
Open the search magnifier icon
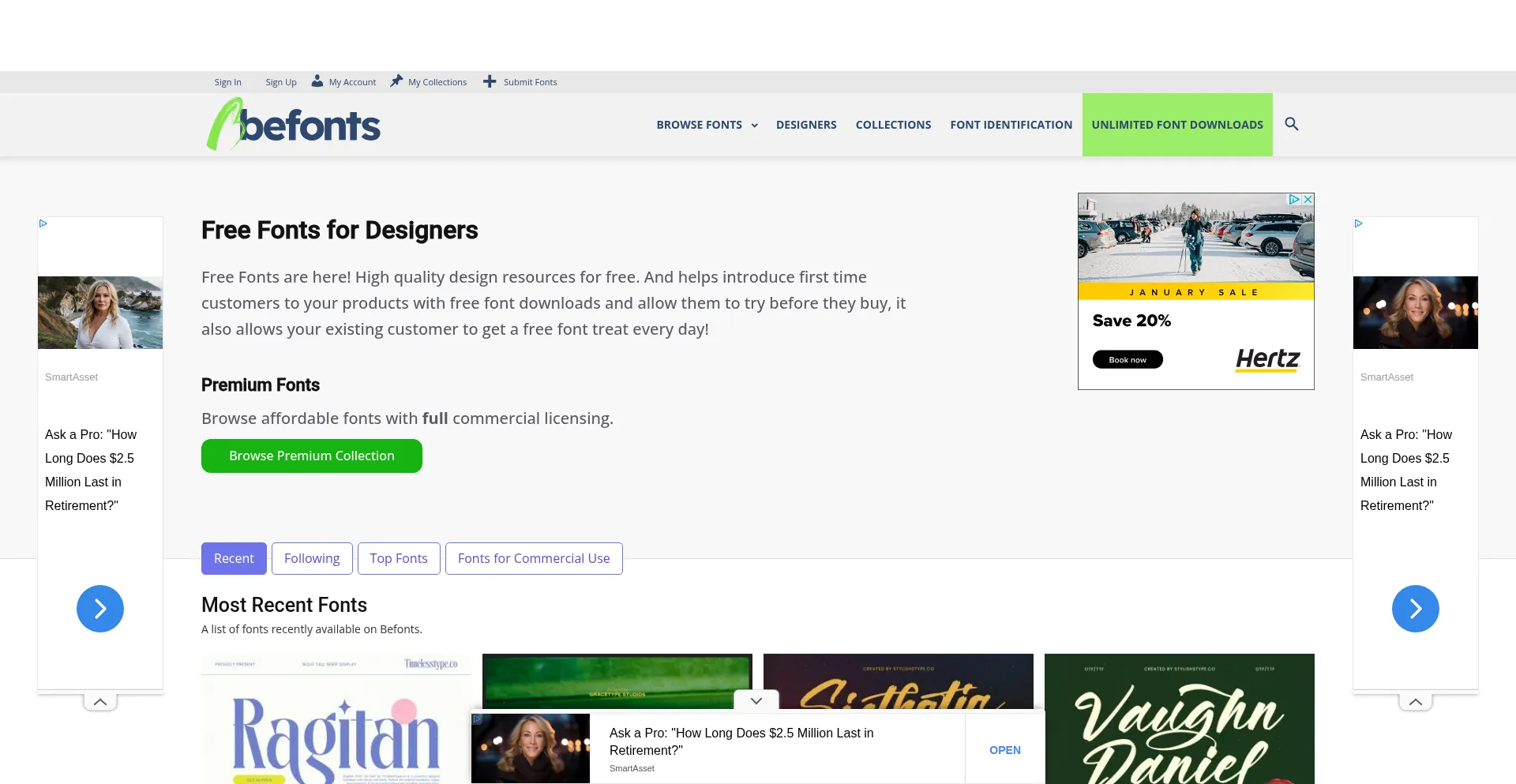point(1292,124)
